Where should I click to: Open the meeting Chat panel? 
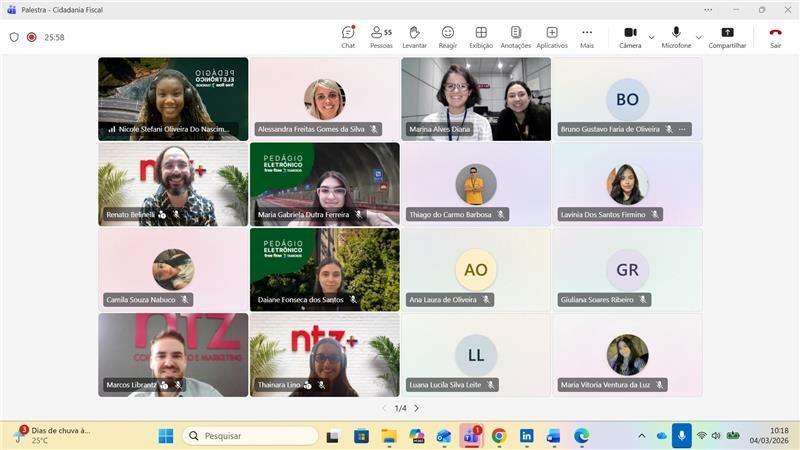click(x=348, y=37)
